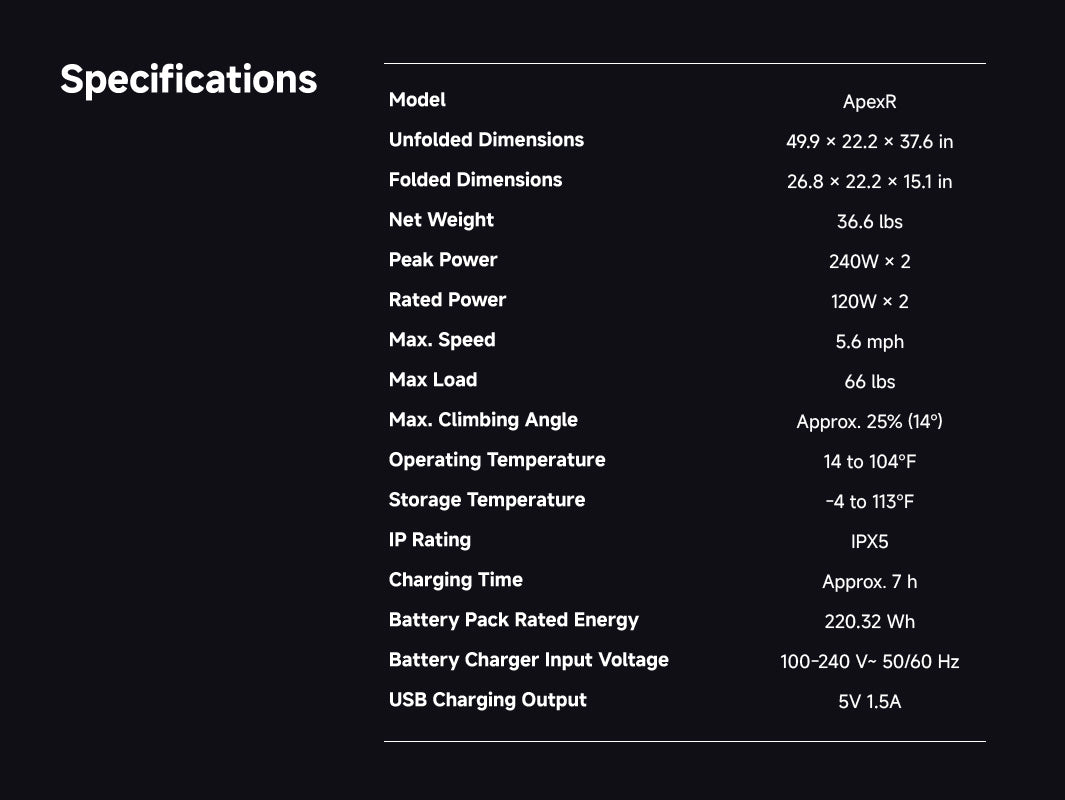Viewport: 1065px width, 800px height.
Task: Click the Unfolded Dimensions label
Action: 486,140
